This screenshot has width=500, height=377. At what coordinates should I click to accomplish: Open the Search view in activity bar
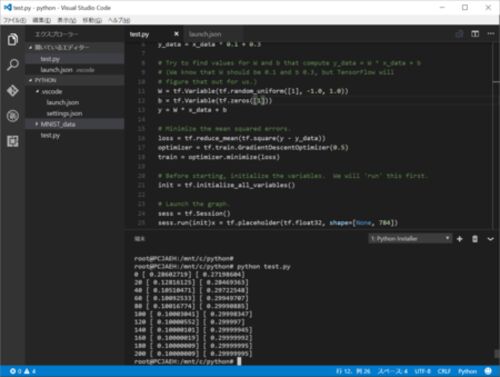tap(13, 65)
